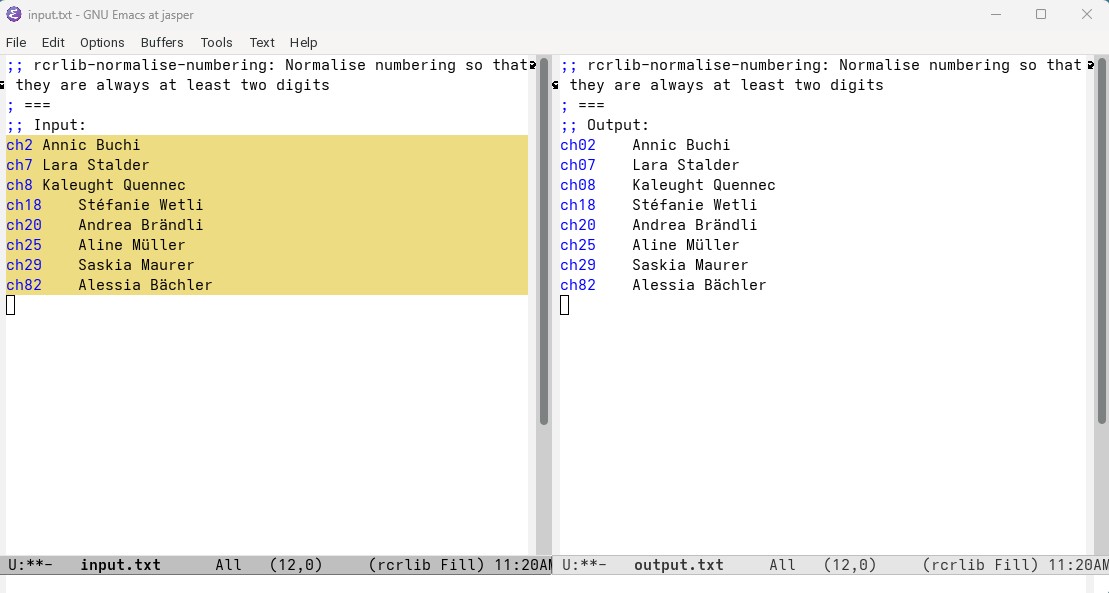Place cursor at empty line end in output pane
This screenshot has width=1109, height=593.
(x=564, y=305)
